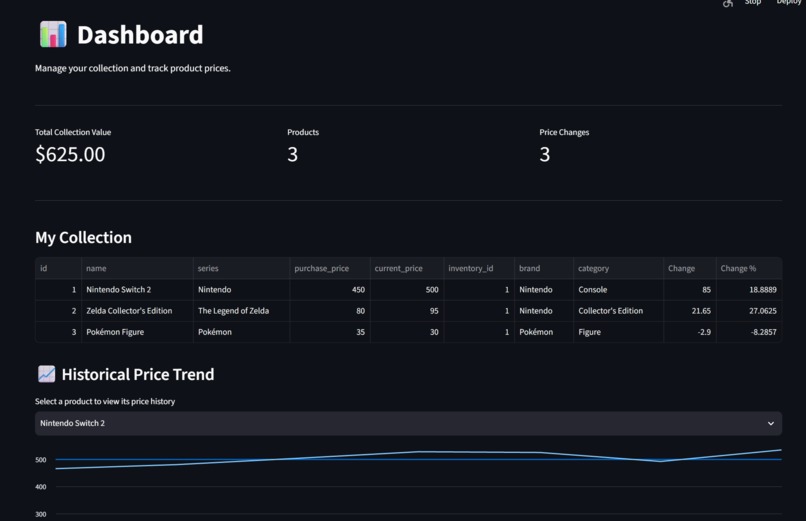Screen dimensions: 806x521
Task: Click the Price Changes metric label
Action: point(564,132)
